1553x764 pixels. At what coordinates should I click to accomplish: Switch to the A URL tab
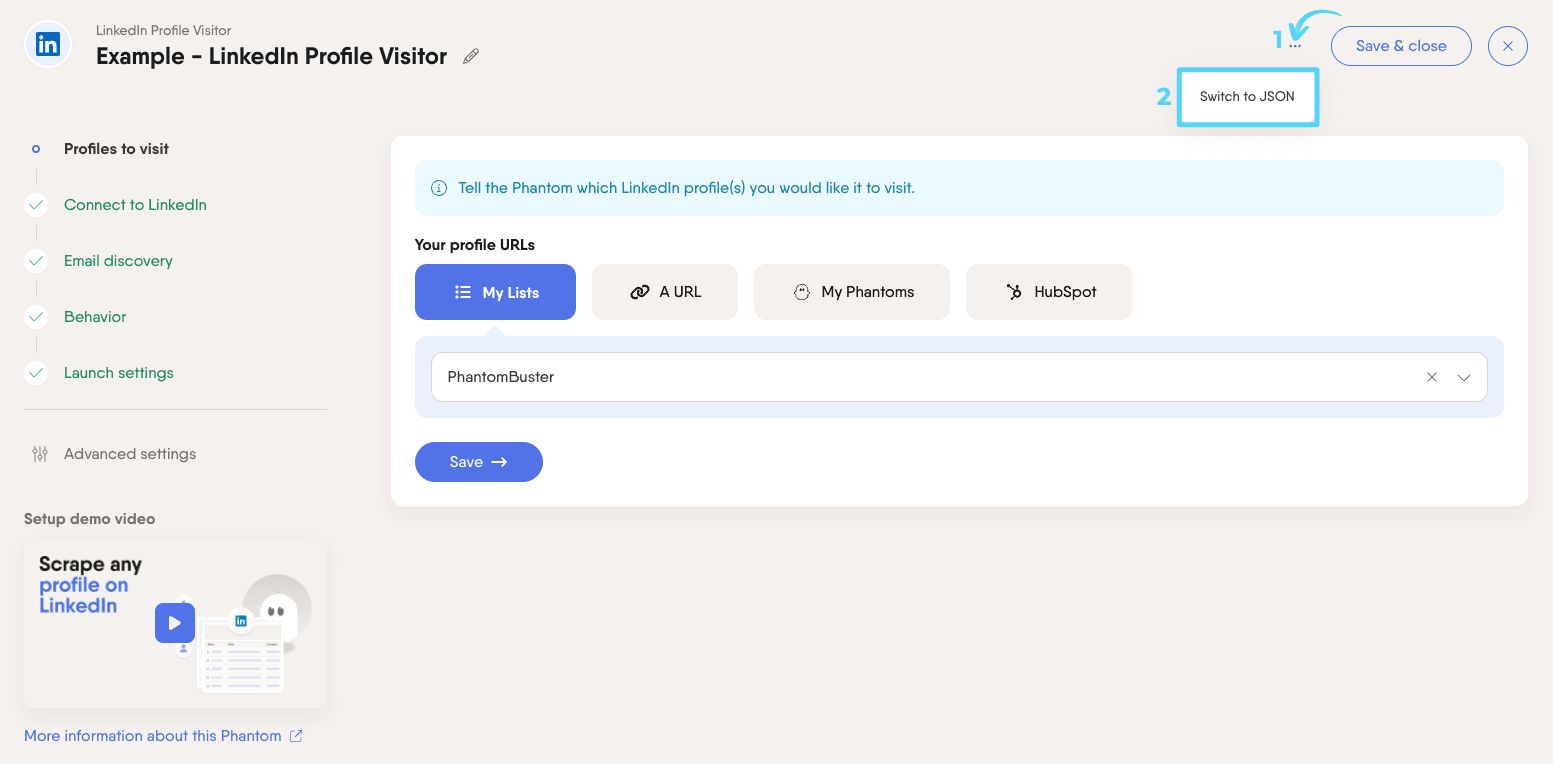point(665,292)
